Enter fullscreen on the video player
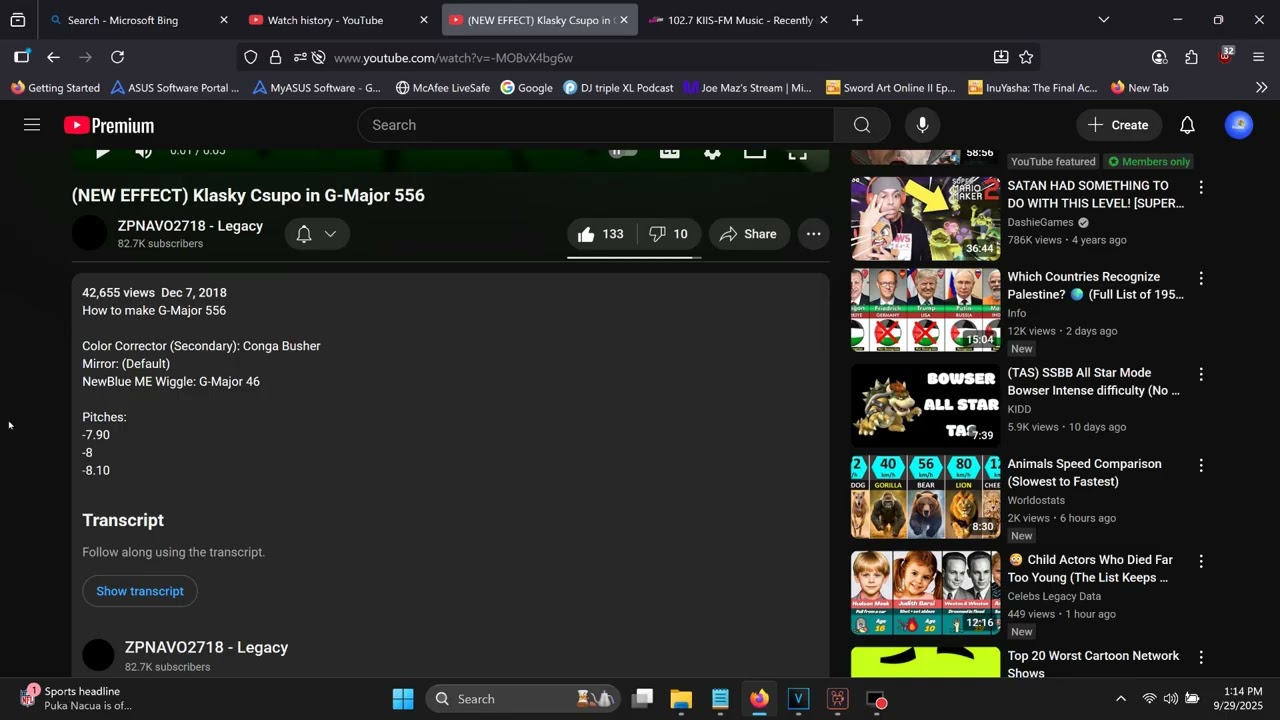This screenshot has height=720, width=1280. [x=797, y=152]
